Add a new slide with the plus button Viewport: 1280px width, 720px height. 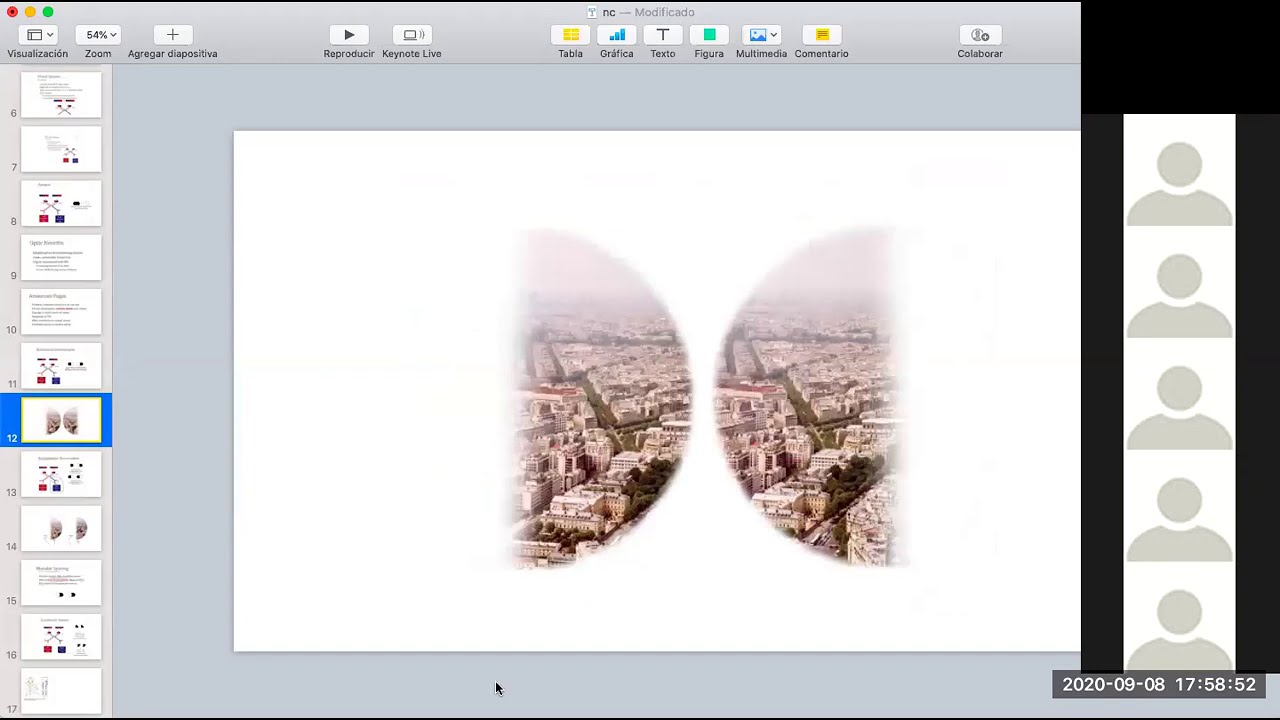[172, 35]
